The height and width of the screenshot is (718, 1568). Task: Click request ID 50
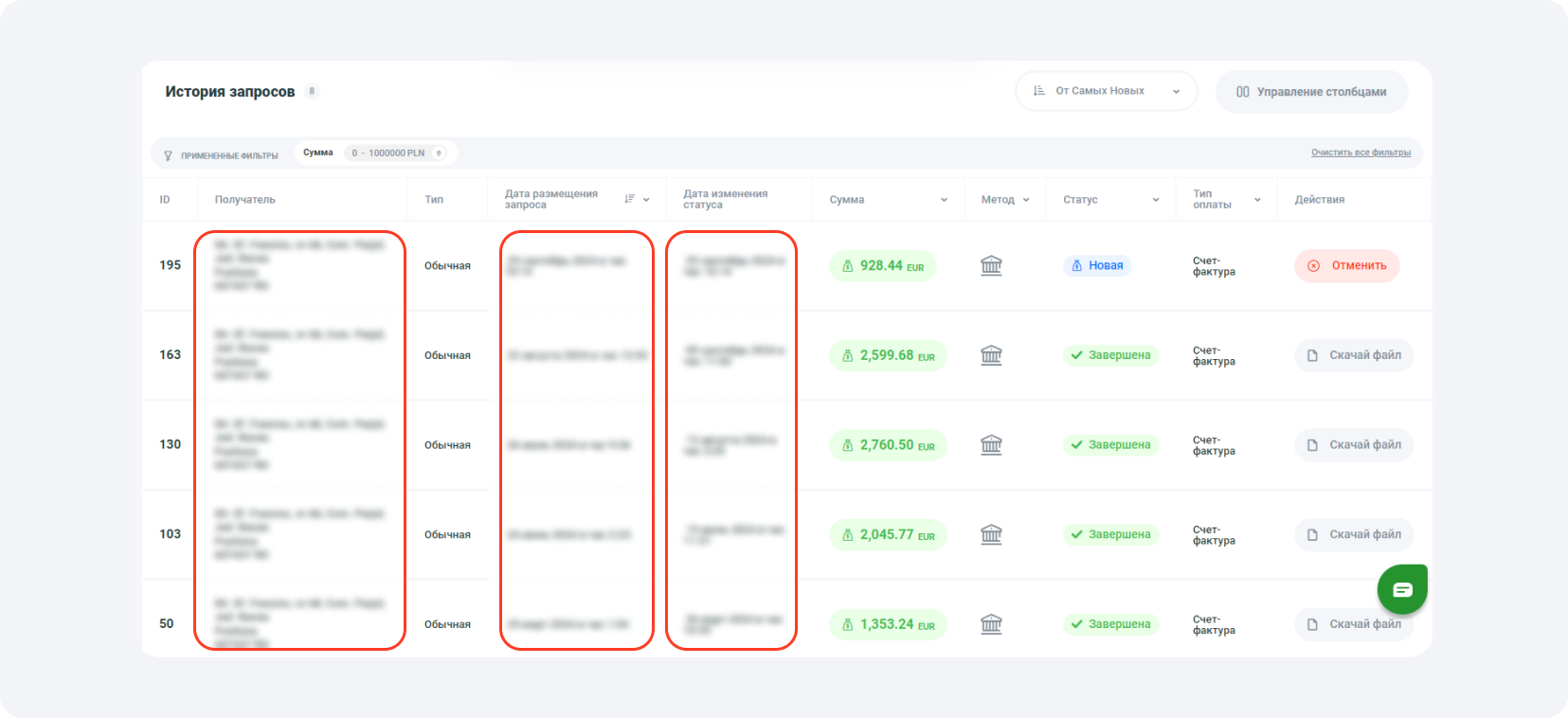[x=167, y=624]
